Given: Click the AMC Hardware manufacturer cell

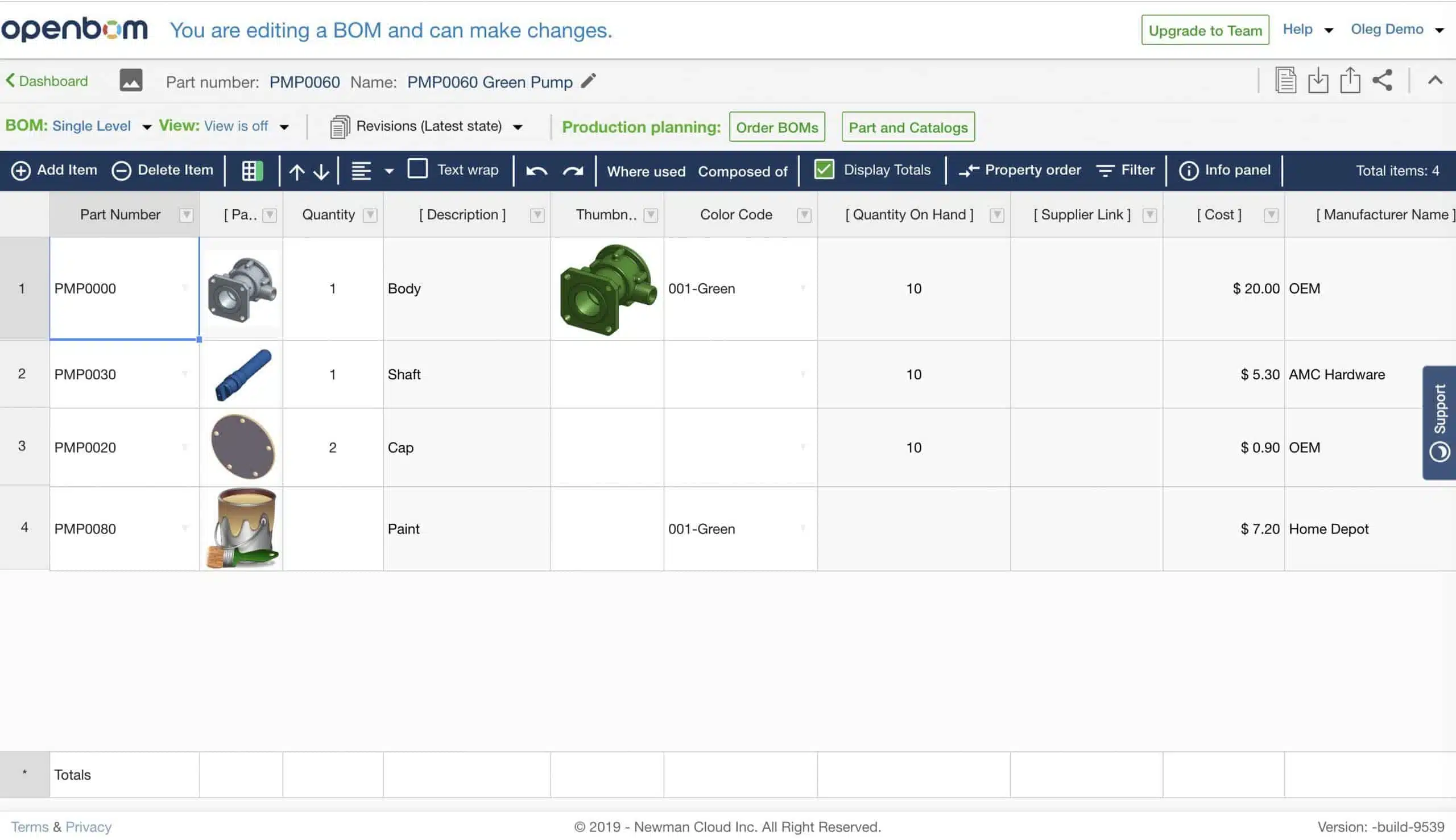Looking at the screenshot, I should point(1370,374).
